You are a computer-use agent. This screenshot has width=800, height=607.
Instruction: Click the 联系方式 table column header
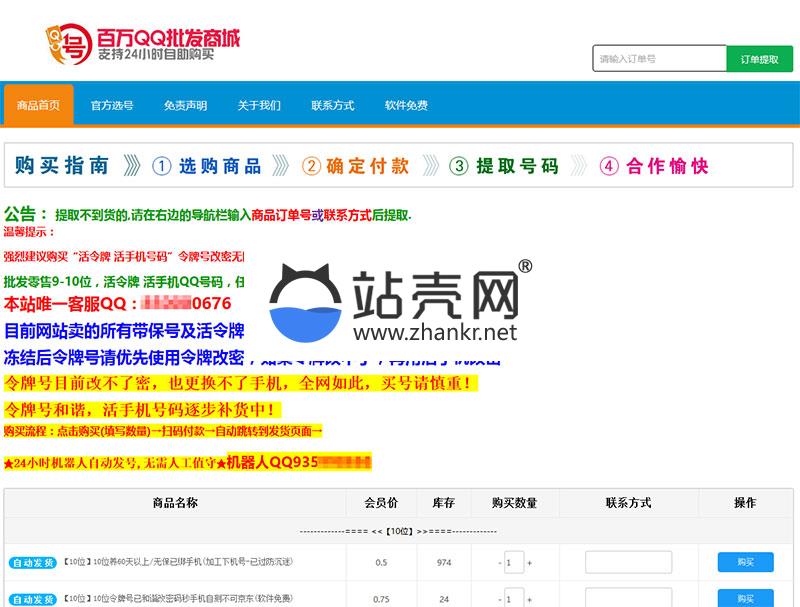pyautogui.click(x=629, y=503)
